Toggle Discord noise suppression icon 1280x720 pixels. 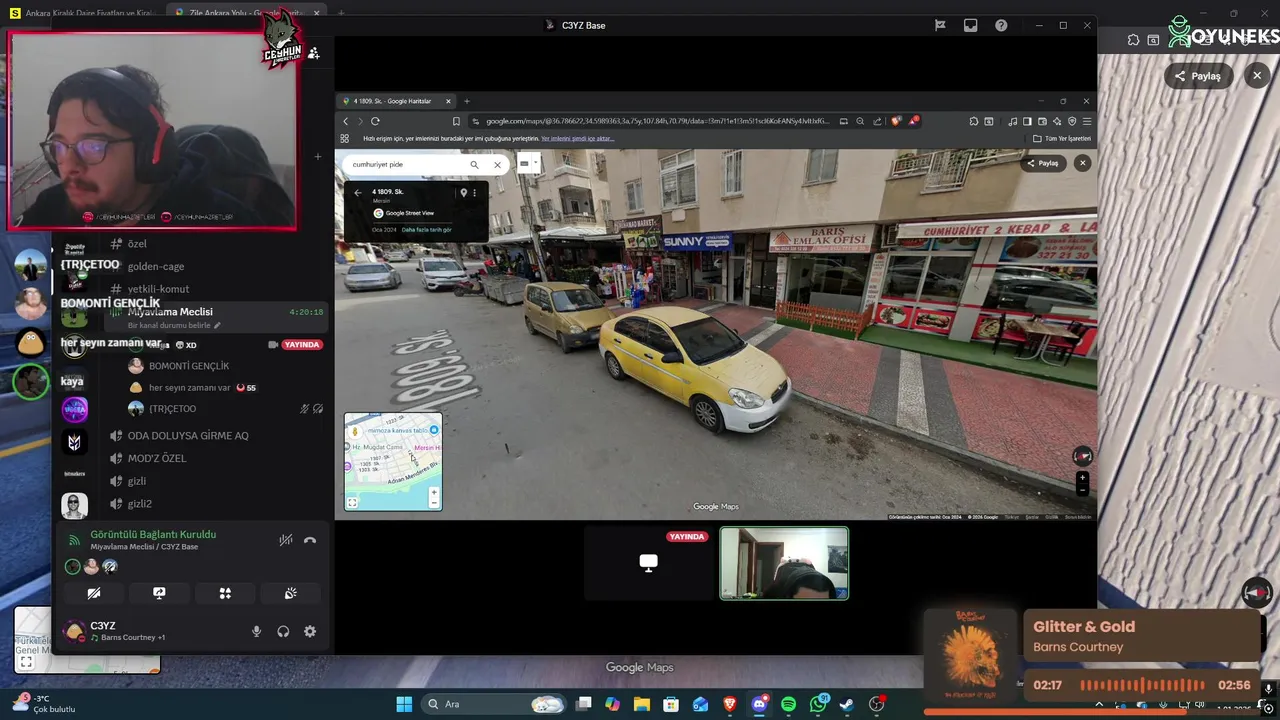(x=285, y=540)
